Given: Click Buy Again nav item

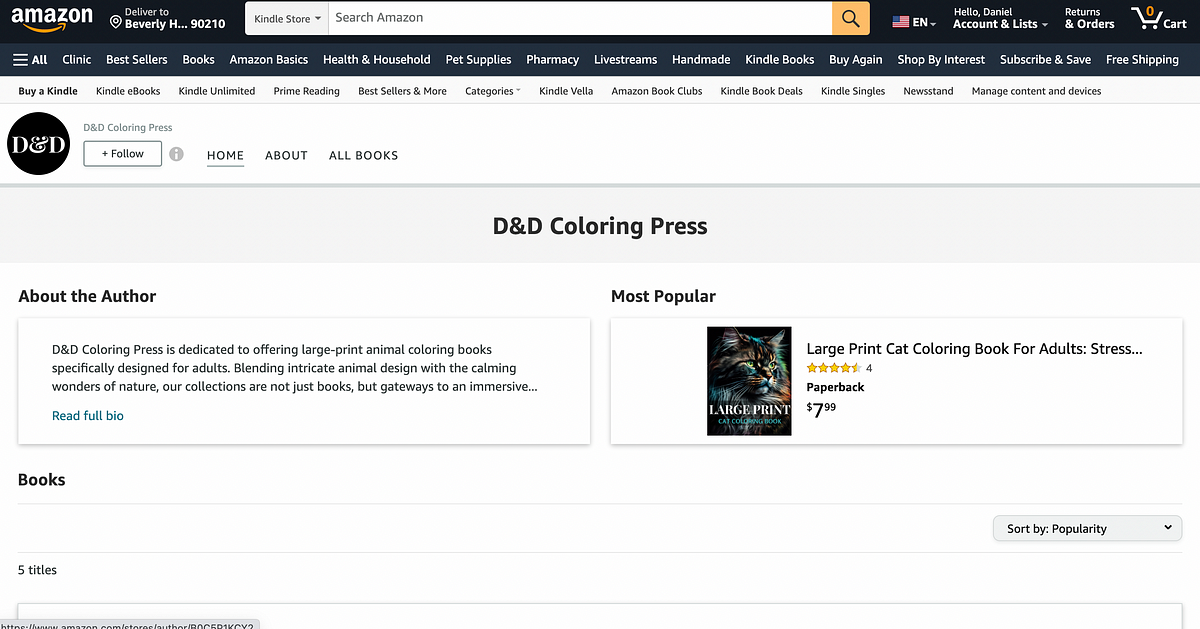Looking at the screenshot, I should pyautogui.click(x=855, y=60).
